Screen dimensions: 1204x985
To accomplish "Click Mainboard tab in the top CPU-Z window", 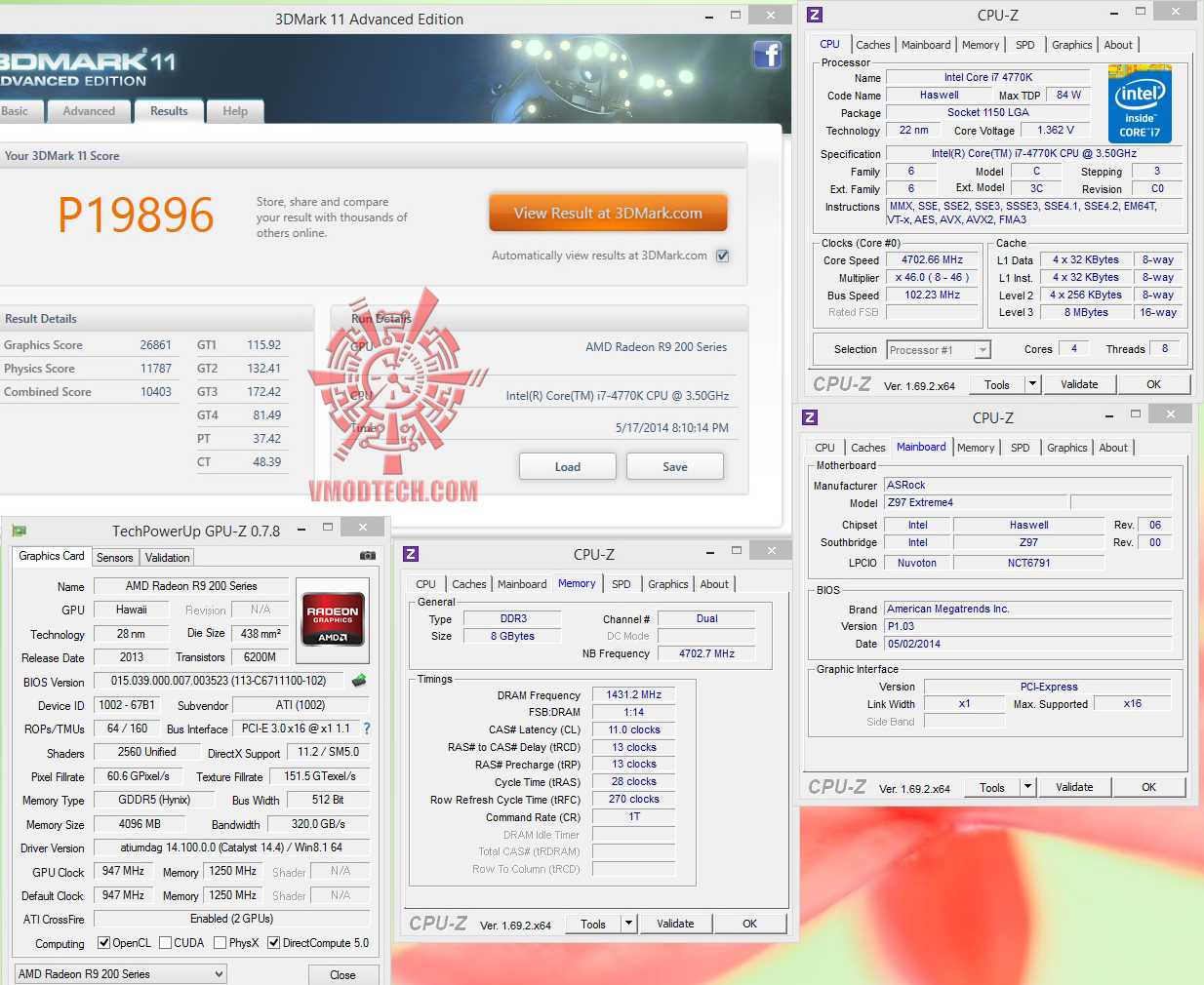I will (x=926, y=45).
